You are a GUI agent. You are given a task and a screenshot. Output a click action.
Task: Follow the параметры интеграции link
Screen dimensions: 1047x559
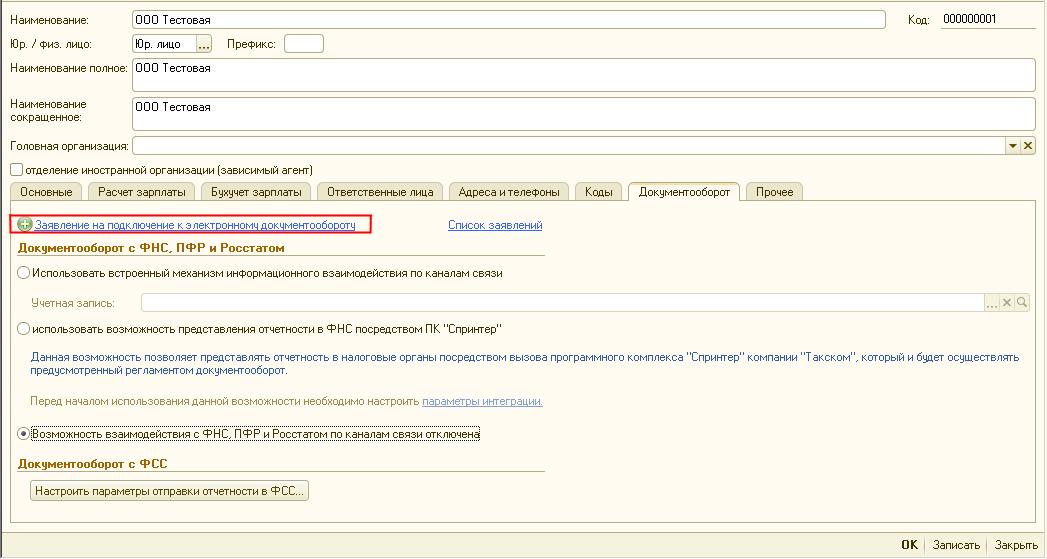pyautogui.click(x=482, y=401)
